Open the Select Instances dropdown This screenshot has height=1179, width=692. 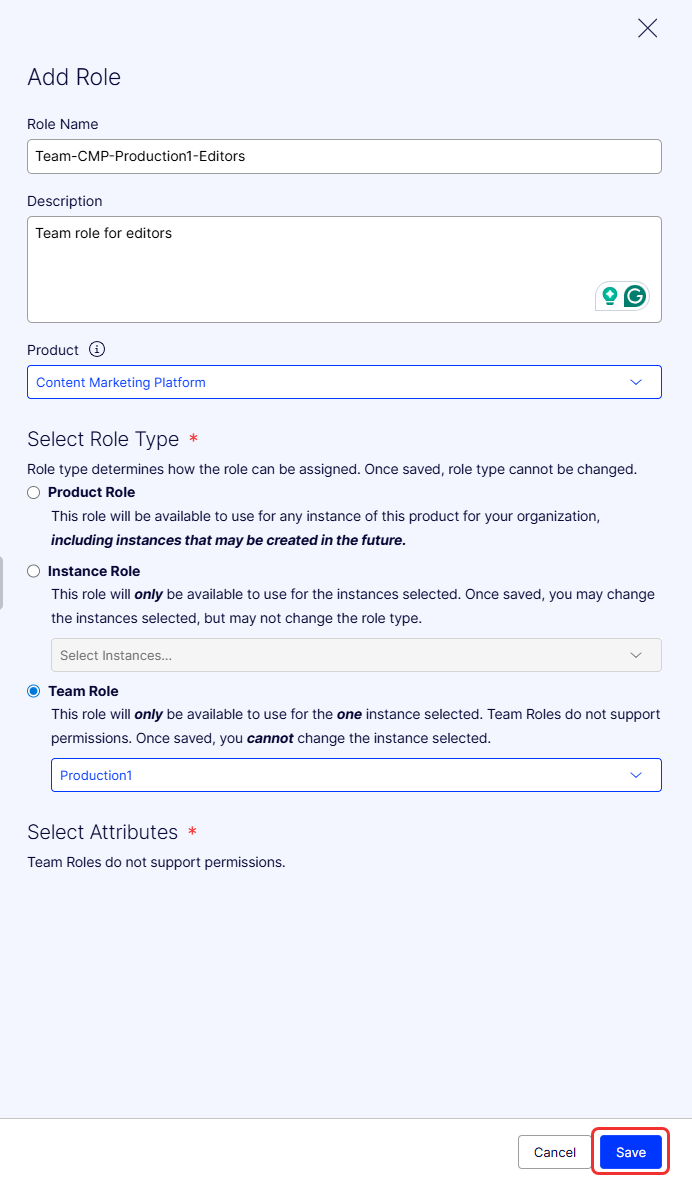357,655
